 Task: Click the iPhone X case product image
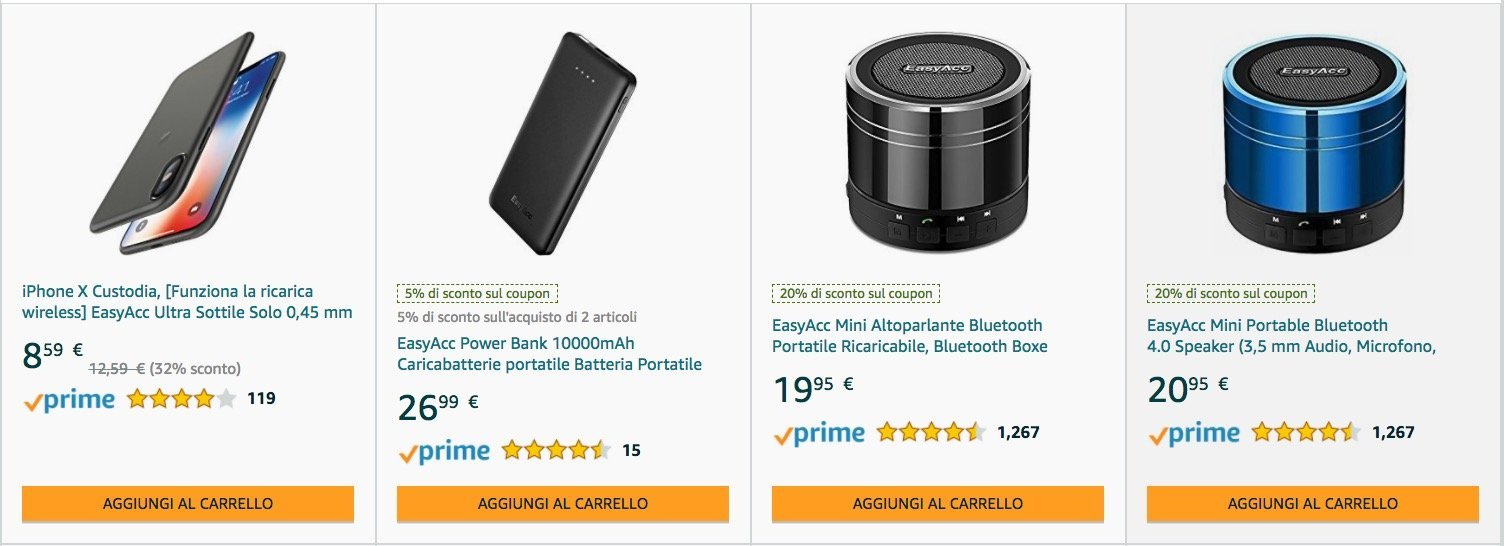point(187,142)
